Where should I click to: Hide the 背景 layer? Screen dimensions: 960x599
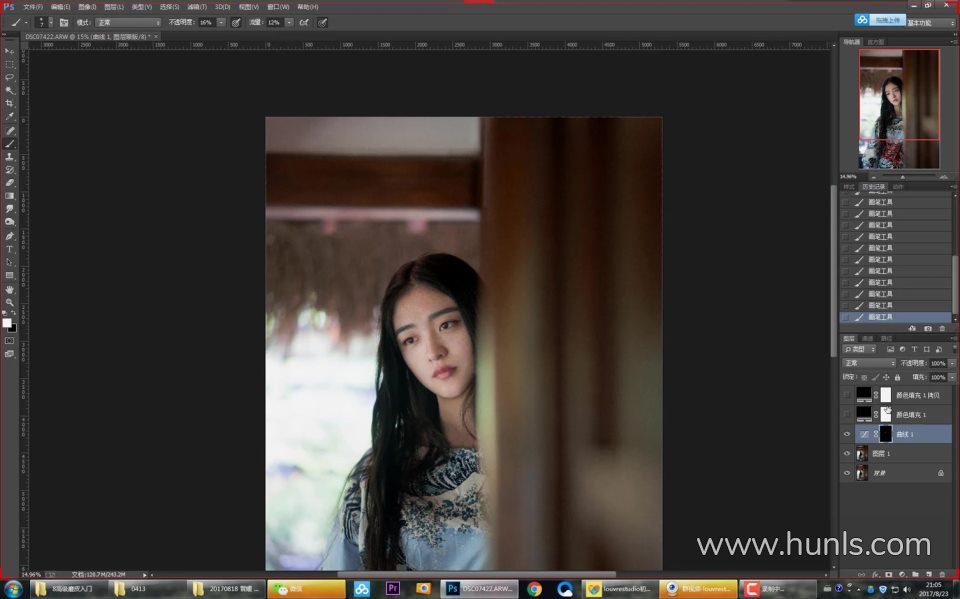pos(847,473)
